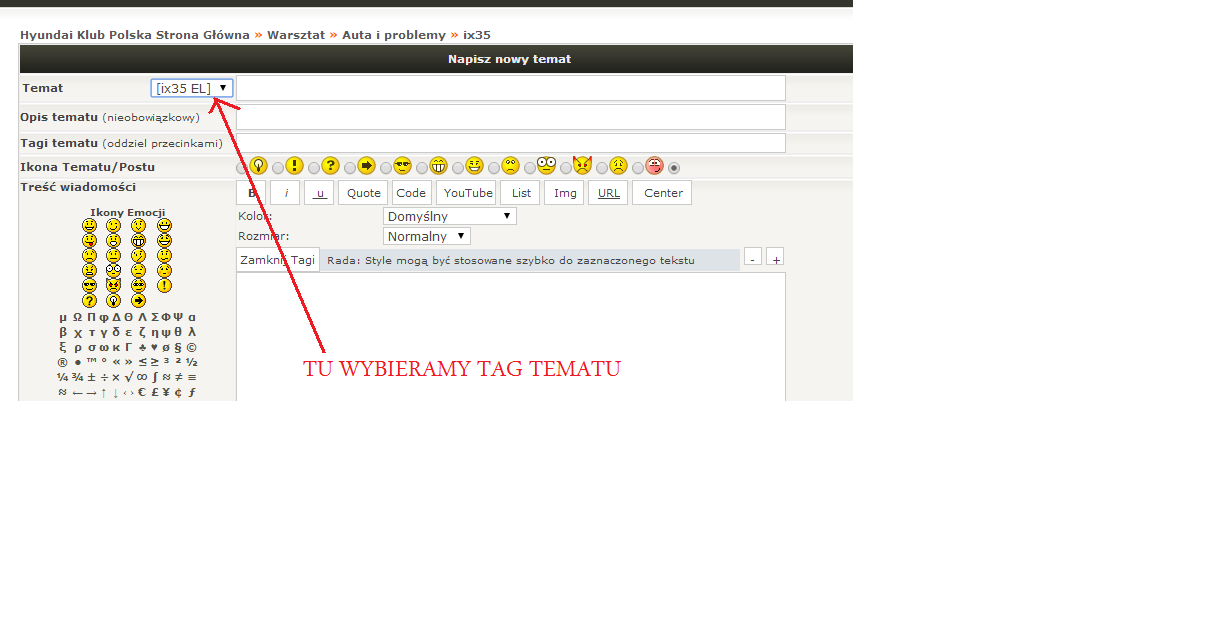Insert the black arrow emoticon from Ikony Emocji
This screenshot has width=1210, height=631.
pyautogui.click(x=139, y=300)
